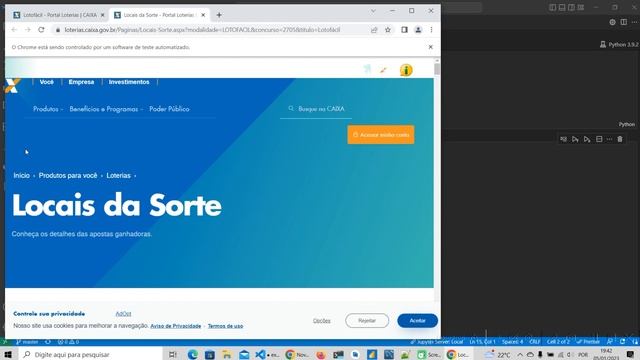Open Loterias breadcrumb link
Viewport: 640px width, 360px height.
tap(118, 176)
